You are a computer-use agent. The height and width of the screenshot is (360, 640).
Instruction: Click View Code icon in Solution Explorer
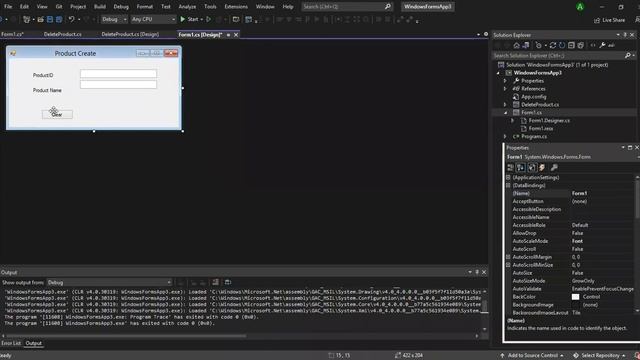(593, 45)
